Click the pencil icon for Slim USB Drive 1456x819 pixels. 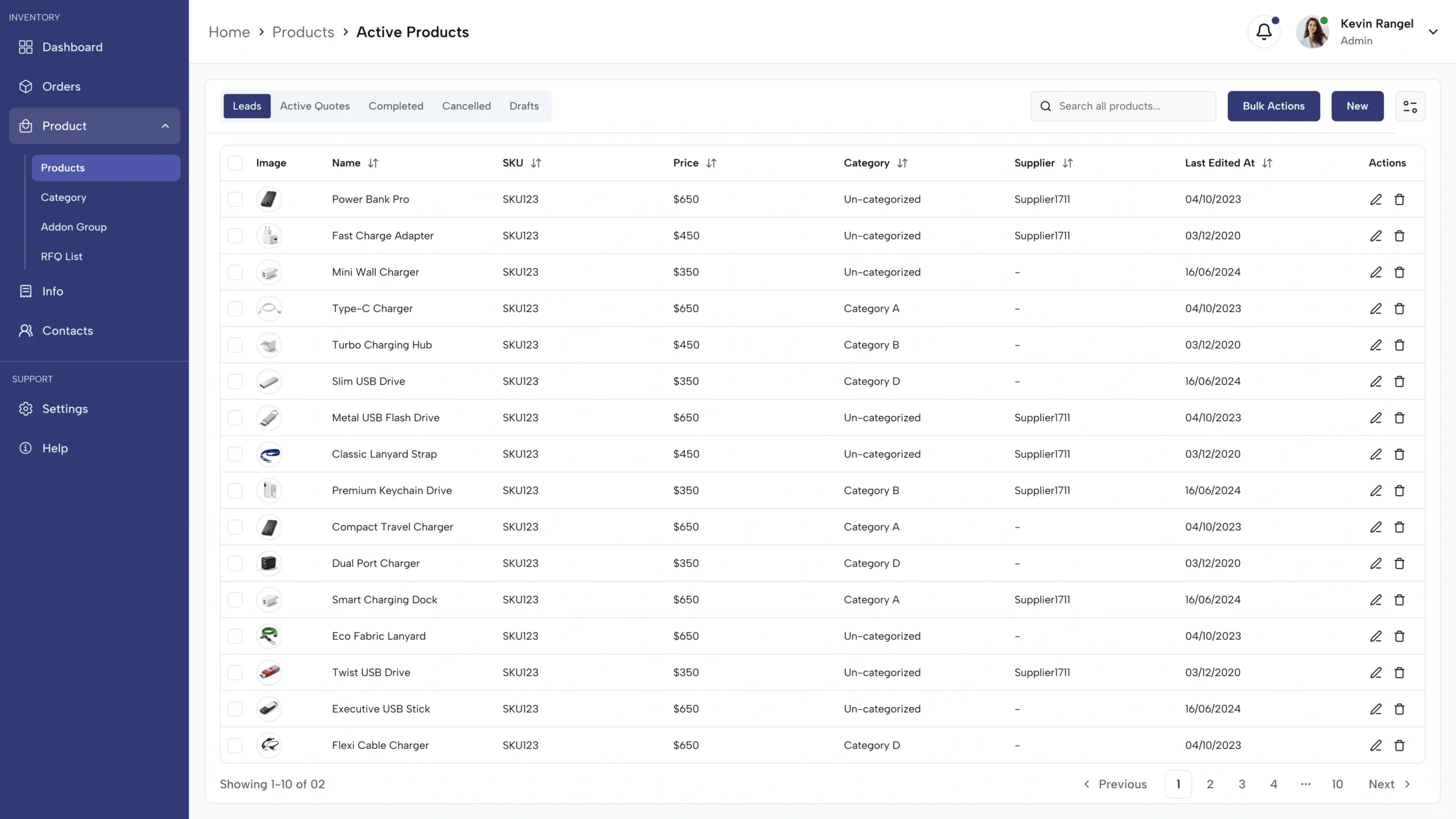pyautogui.click(x=1375, y=382)
